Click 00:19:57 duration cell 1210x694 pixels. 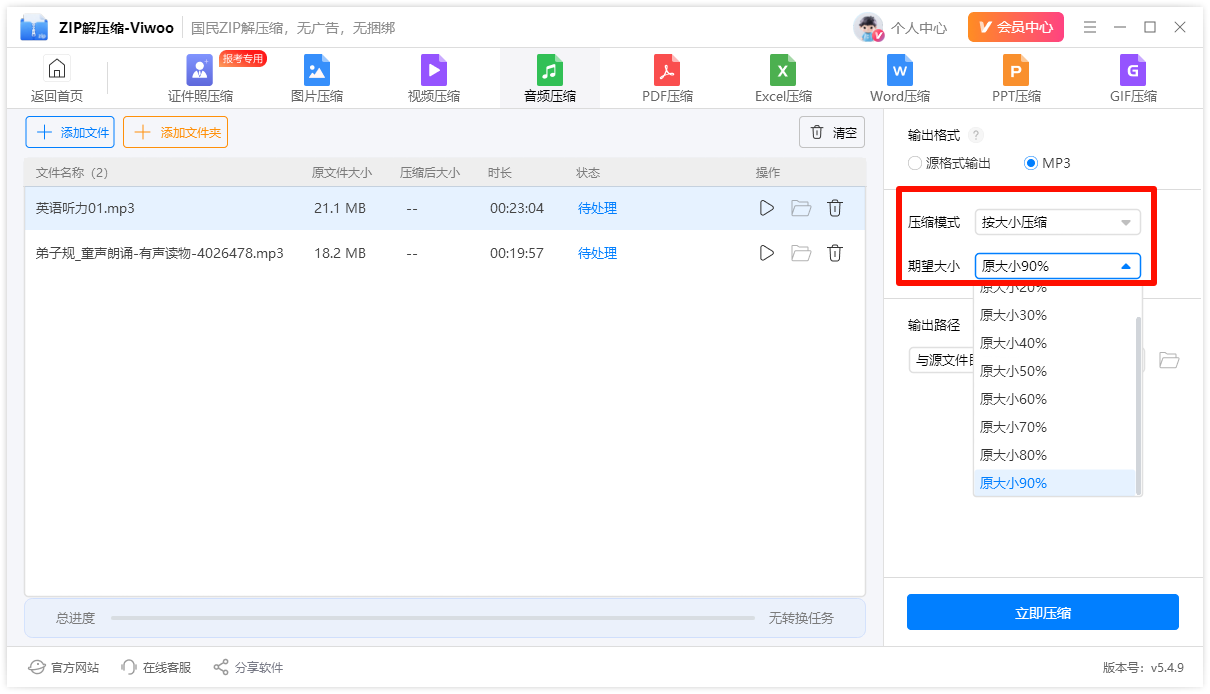[x=517, y=253]
